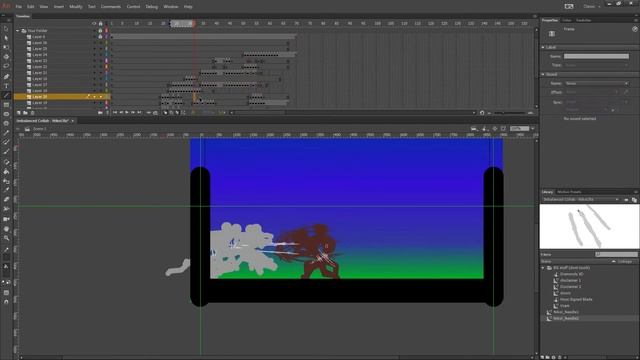The width and height of the screenshot is (640, 360).
Task: Click the frame label Name field
Action: click(x=596, y=56)
